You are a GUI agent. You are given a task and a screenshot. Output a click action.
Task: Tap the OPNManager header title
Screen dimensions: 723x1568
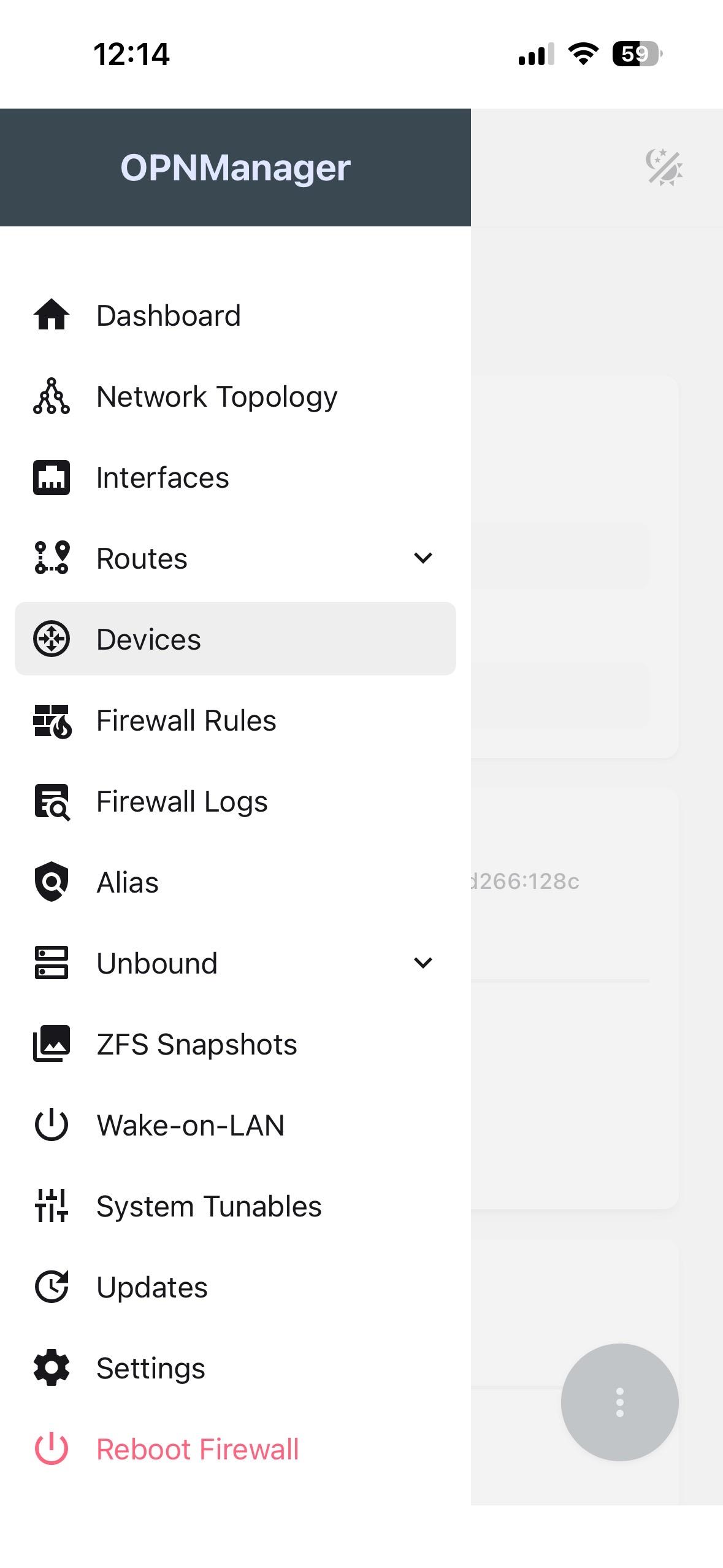click(235, 167)
